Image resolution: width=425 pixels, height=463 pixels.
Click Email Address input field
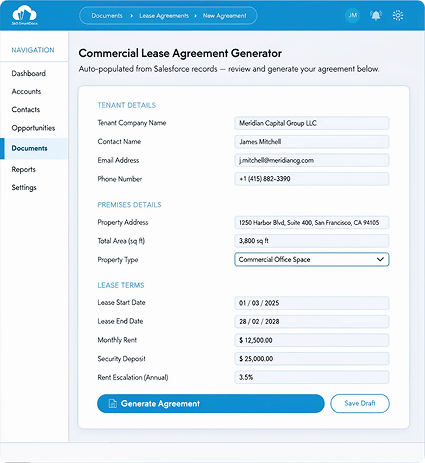(x=312, y=160)
